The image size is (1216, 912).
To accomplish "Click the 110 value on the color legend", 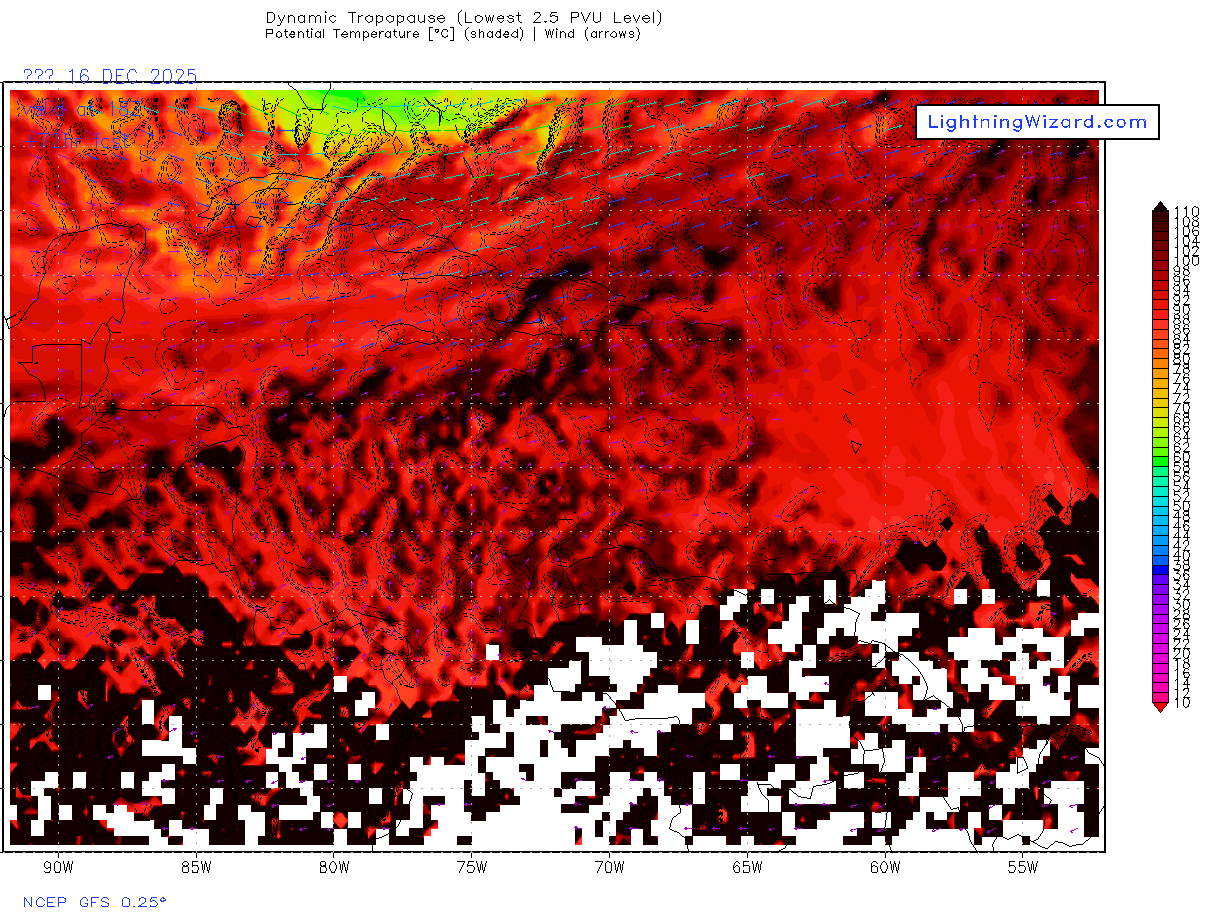I will point(1187,211).
